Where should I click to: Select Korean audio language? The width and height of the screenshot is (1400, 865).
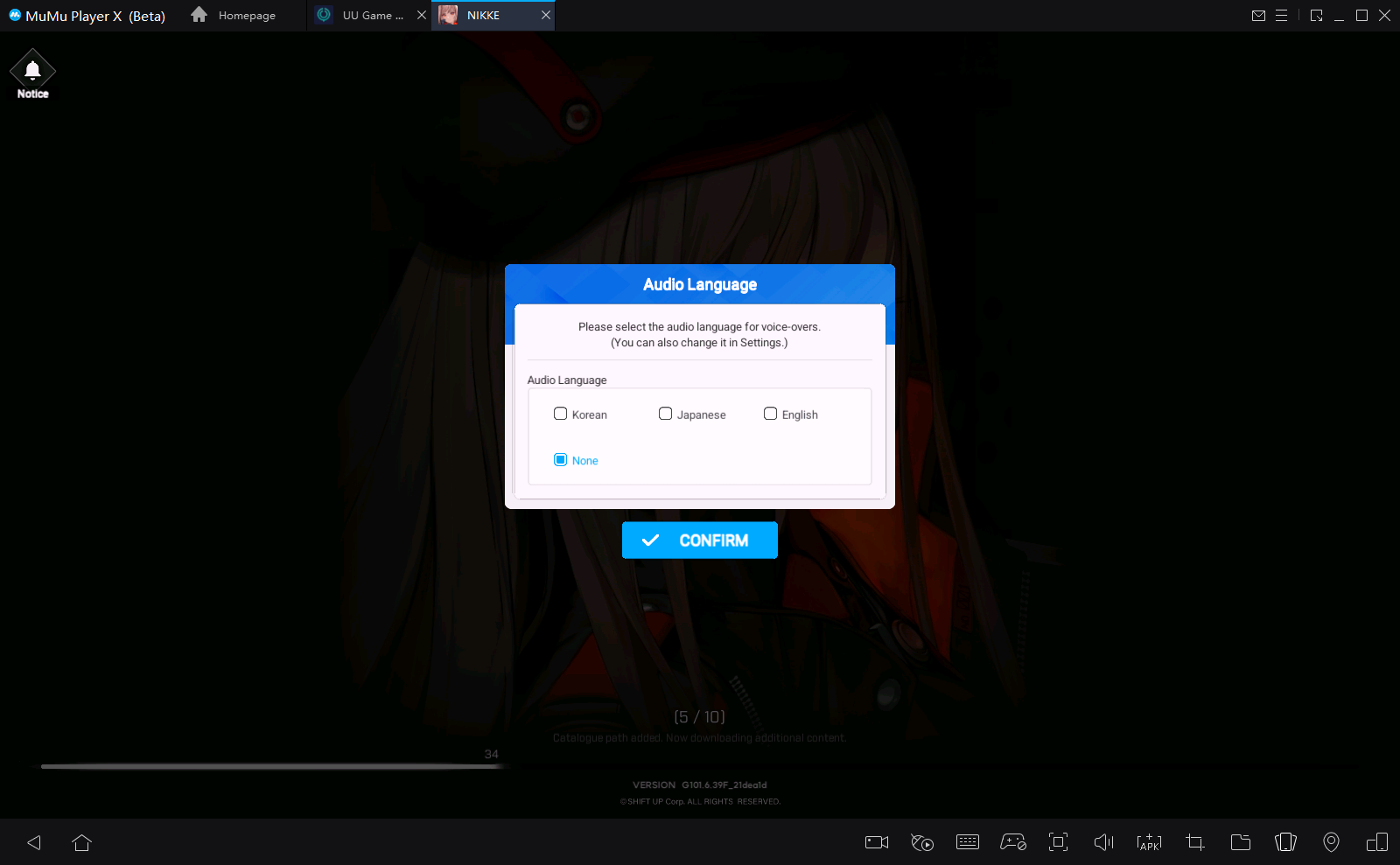tap(561, 414)
